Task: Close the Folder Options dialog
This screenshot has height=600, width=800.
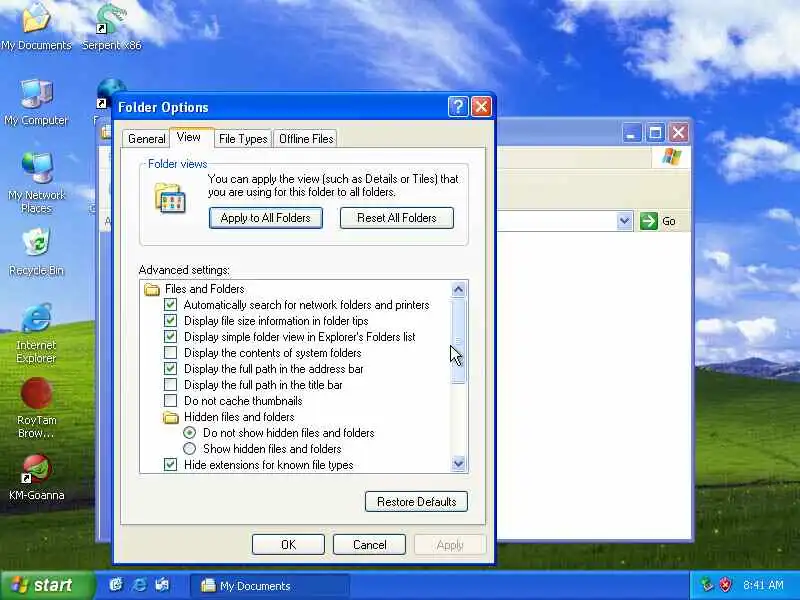Action: point(481,107)
